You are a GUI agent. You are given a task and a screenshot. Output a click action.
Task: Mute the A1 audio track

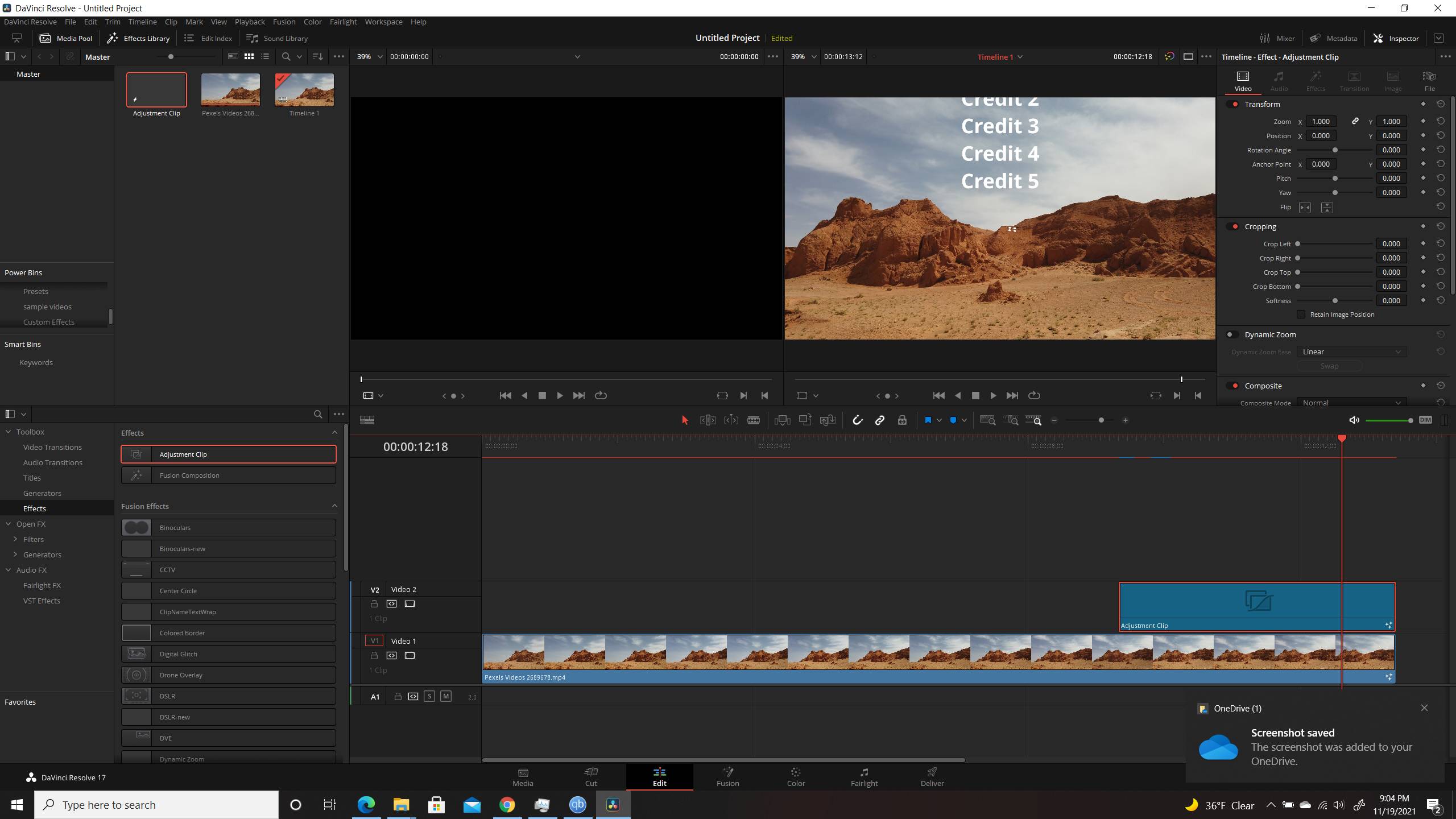click(446, 697)
